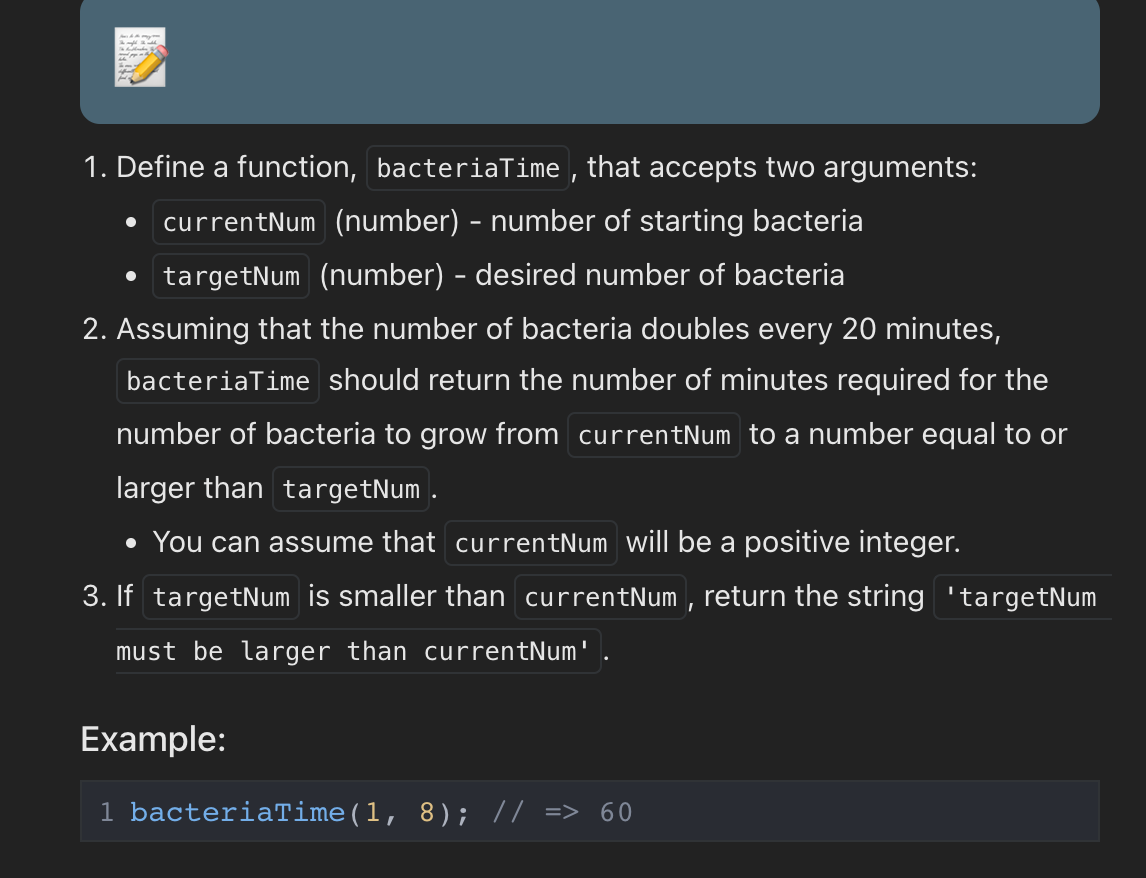Click the 'Example:' heading

153,740
